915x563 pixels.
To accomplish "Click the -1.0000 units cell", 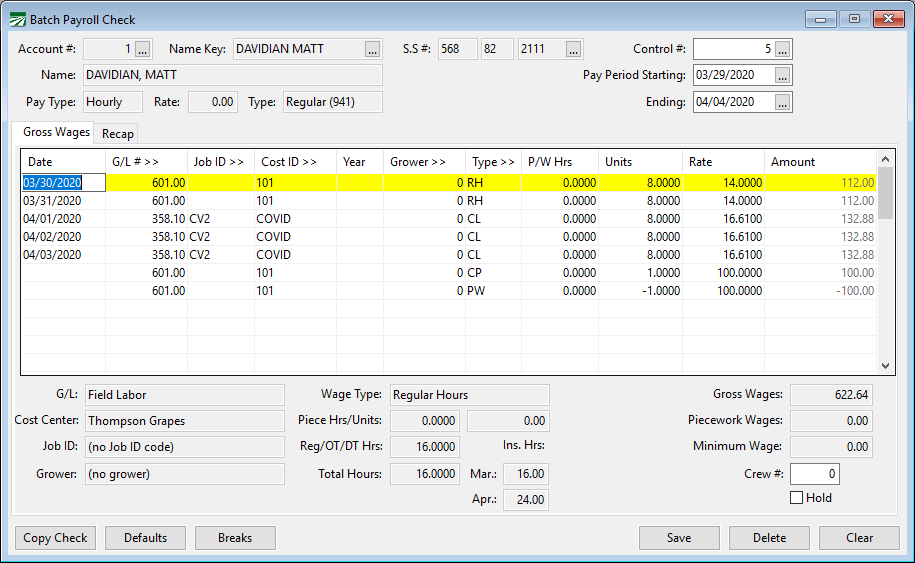I will coord(640,291).
